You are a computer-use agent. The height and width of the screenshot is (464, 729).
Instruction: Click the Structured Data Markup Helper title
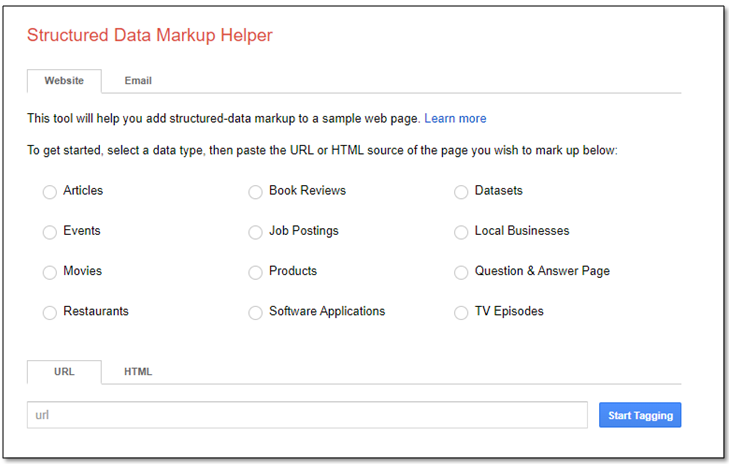(150, 35)
